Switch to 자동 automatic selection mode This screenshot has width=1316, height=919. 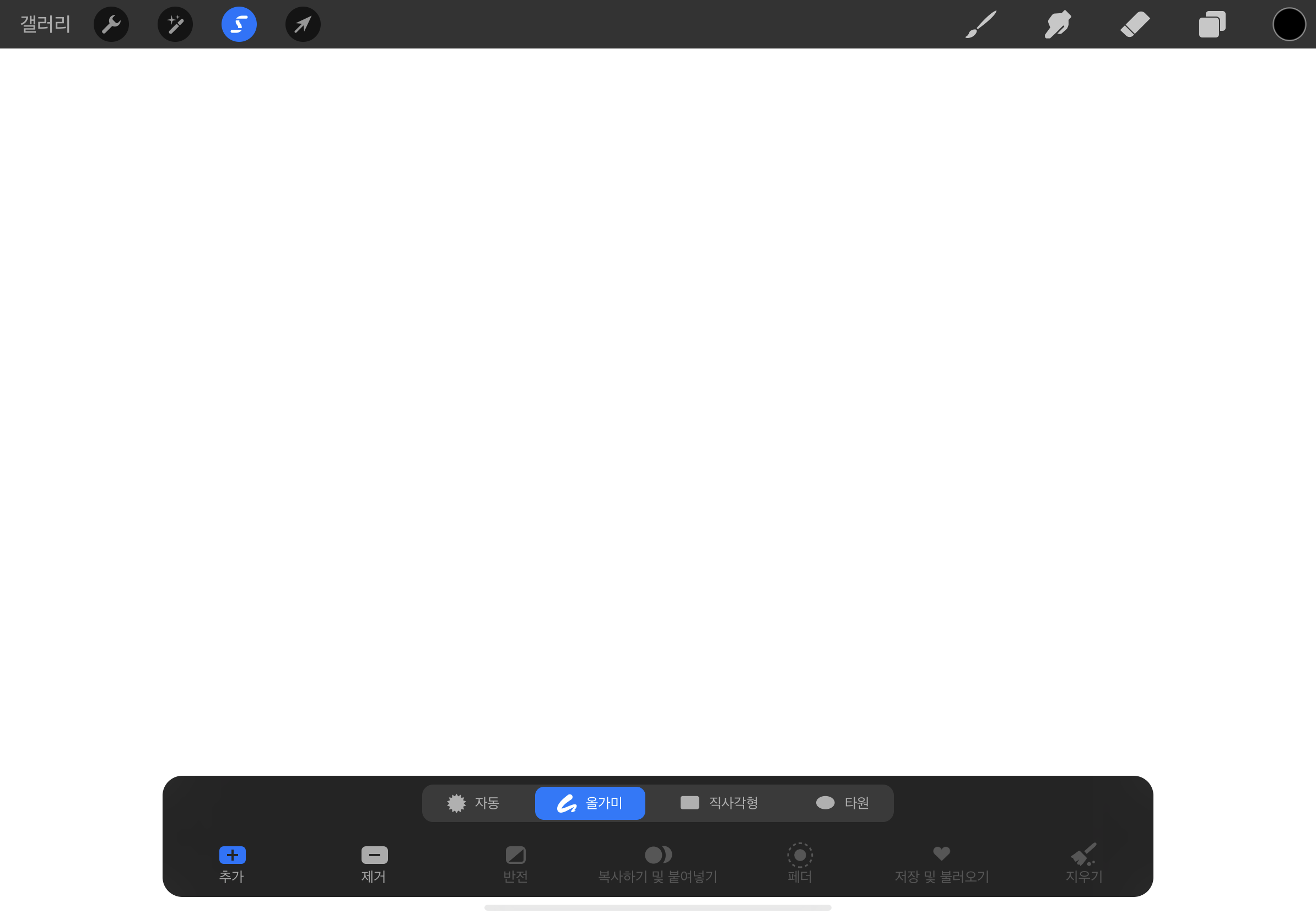(x=473, y=803)
